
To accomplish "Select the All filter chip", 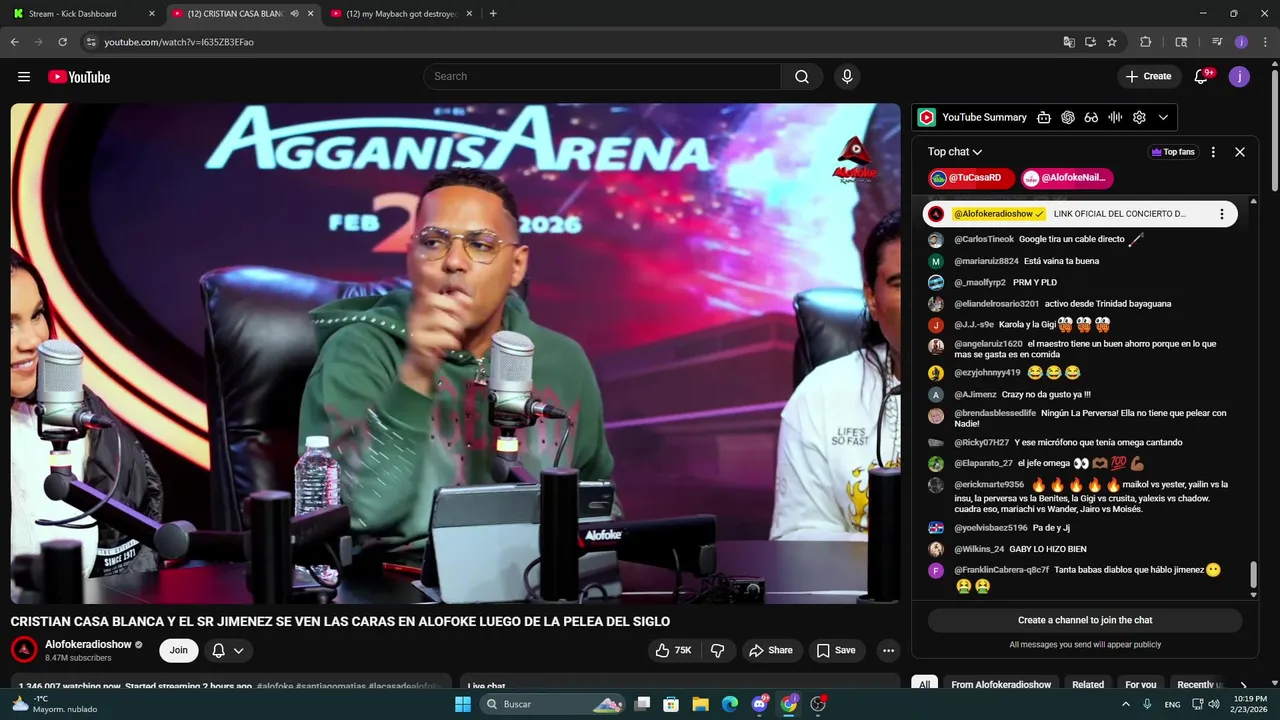I will click(x=925, y=685).
